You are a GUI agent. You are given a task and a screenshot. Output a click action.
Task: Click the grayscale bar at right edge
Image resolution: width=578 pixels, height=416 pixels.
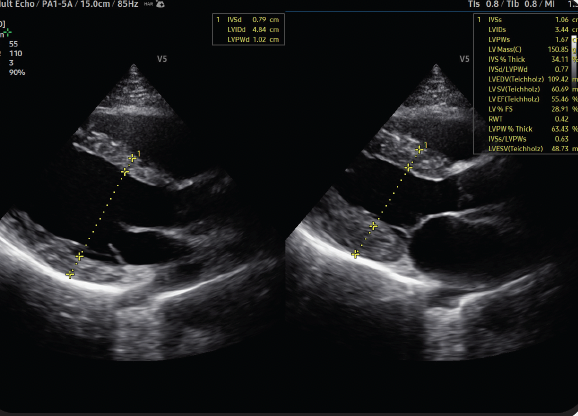pyautogui.click(x=575, y=55)
